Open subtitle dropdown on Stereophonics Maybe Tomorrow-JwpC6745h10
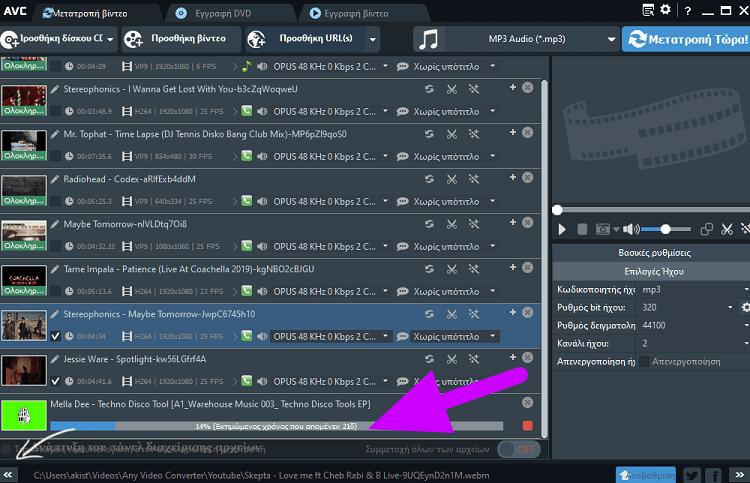This screenshot has height=483, width=750. click(x=454, y=336)
